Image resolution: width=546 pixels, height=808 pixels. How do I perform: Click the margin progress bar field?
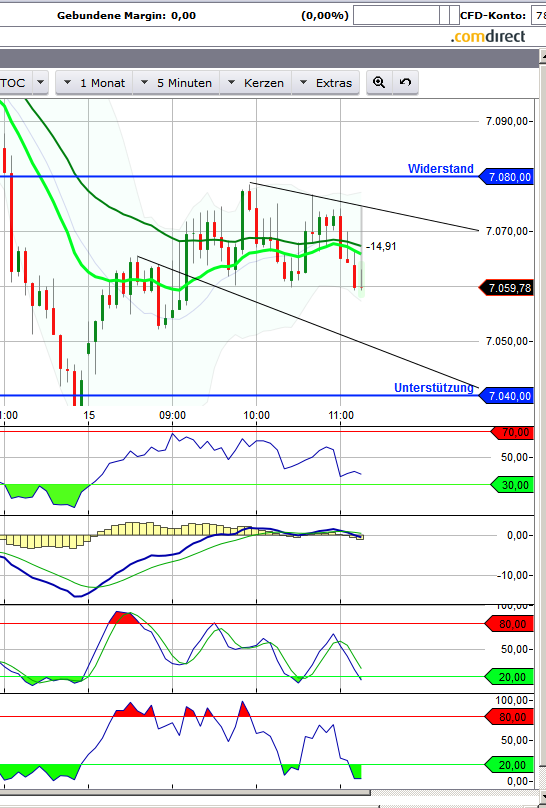click(406, 15)
